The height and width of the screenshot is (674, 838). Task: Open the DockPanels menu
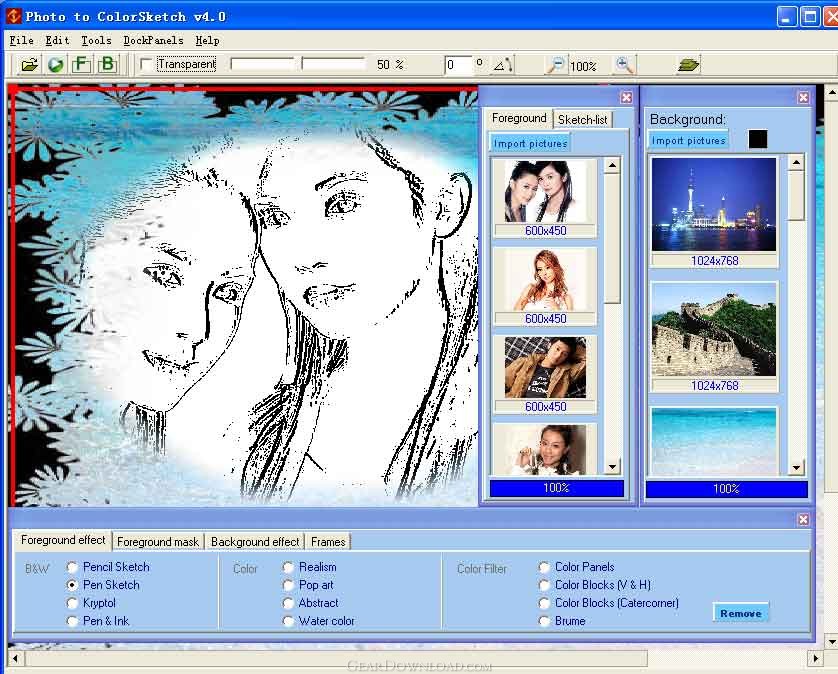point(153,40)
